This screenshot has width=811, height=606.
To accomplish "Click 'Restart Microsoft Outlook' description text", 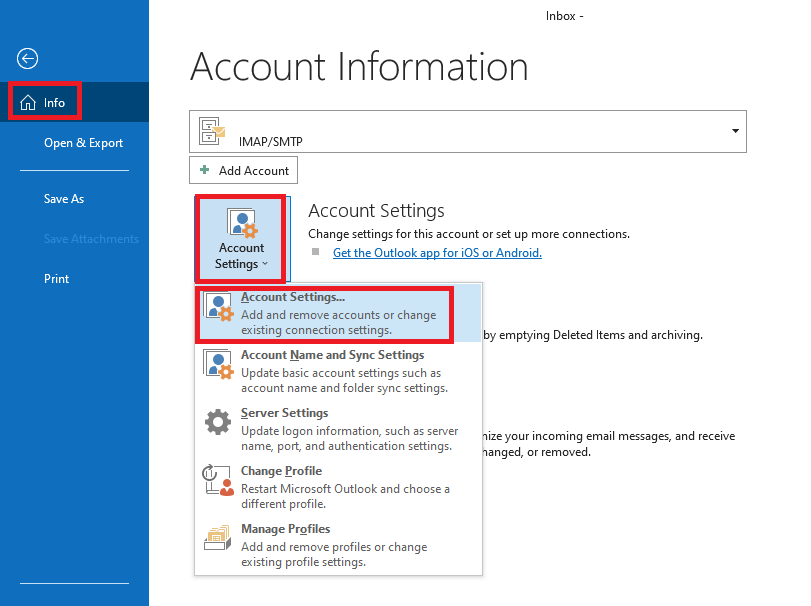I will coord(345,496).
